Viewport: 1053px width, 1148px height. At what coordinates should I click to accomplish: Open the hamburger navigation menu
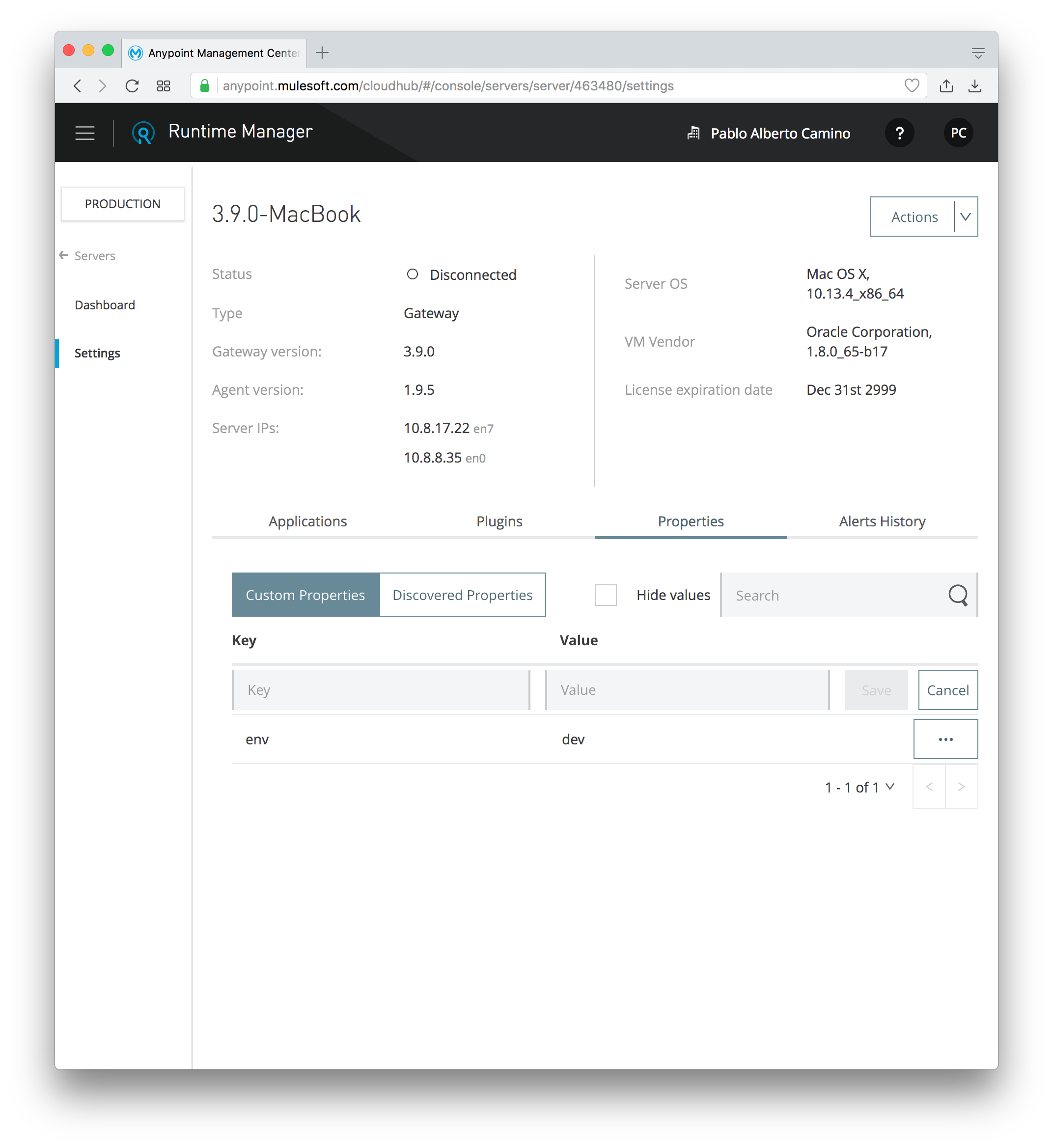pyautogui.click(x=85, y=133)
